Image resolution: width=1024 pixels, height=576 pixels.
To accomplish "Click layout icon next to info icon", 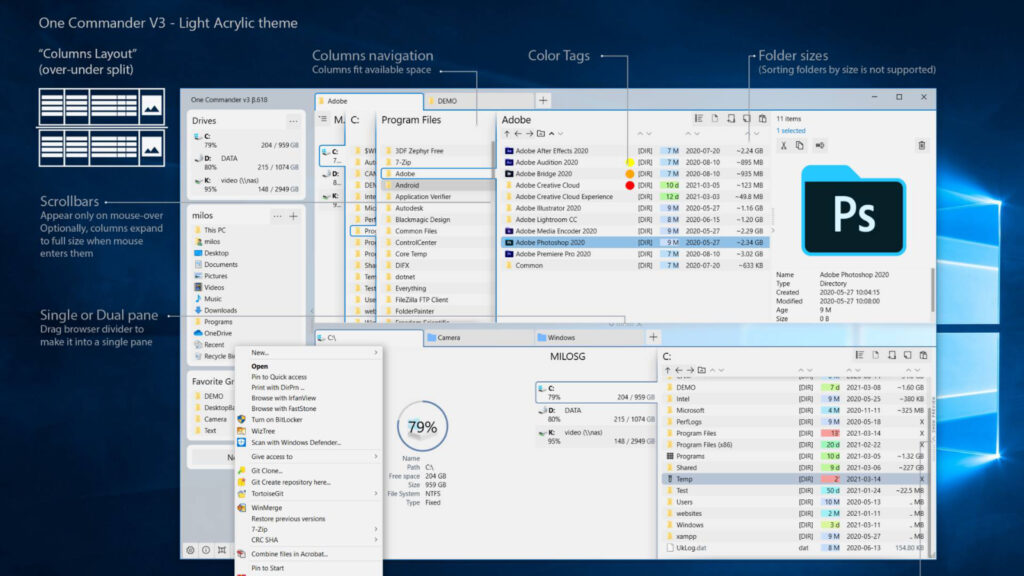I will (222, 551).
